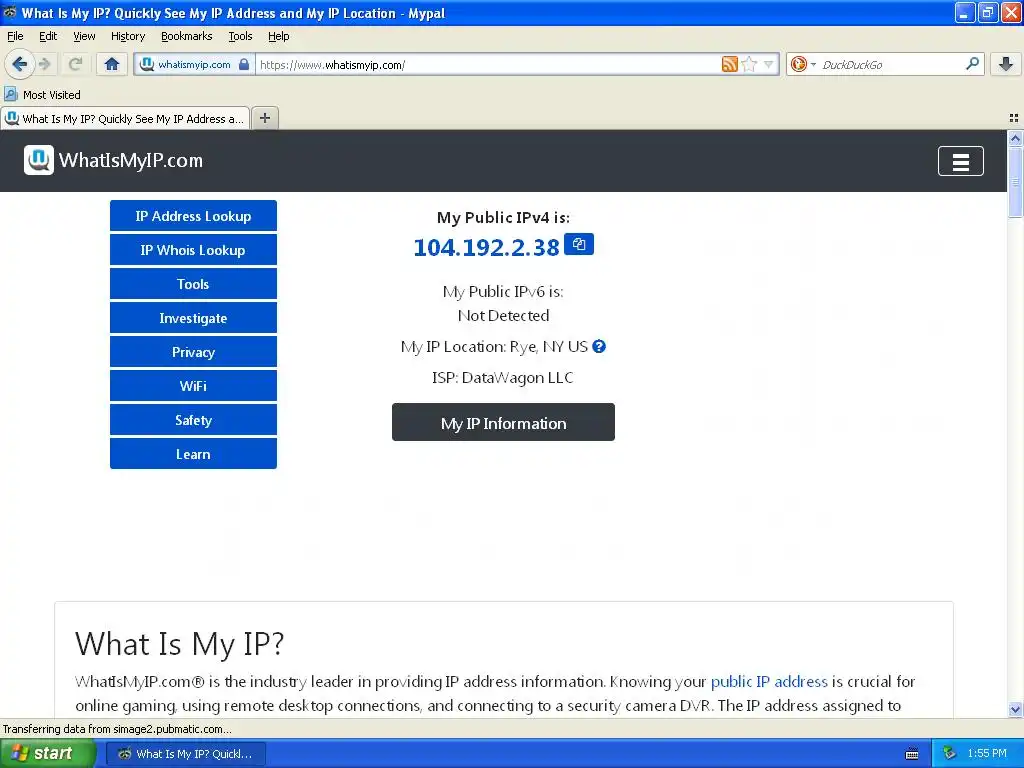Click the What Is My IP? heading

180,643
